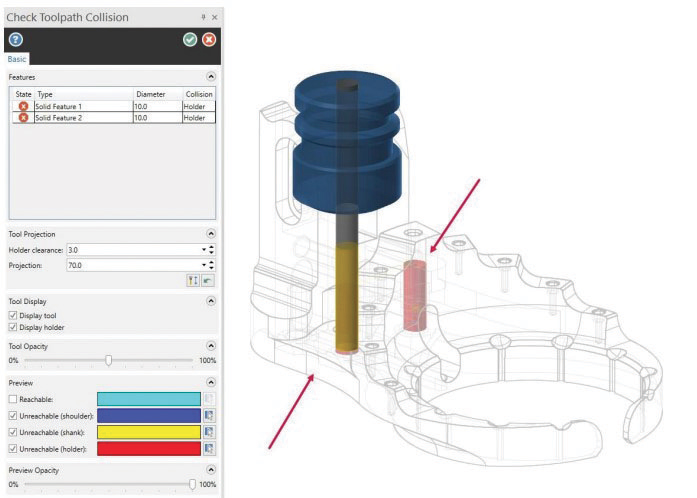The height and width of the screenshot is (498, 697).
Task: Click the select icon beside Unreachable (shank)
Action: click(x=209, y=432)
